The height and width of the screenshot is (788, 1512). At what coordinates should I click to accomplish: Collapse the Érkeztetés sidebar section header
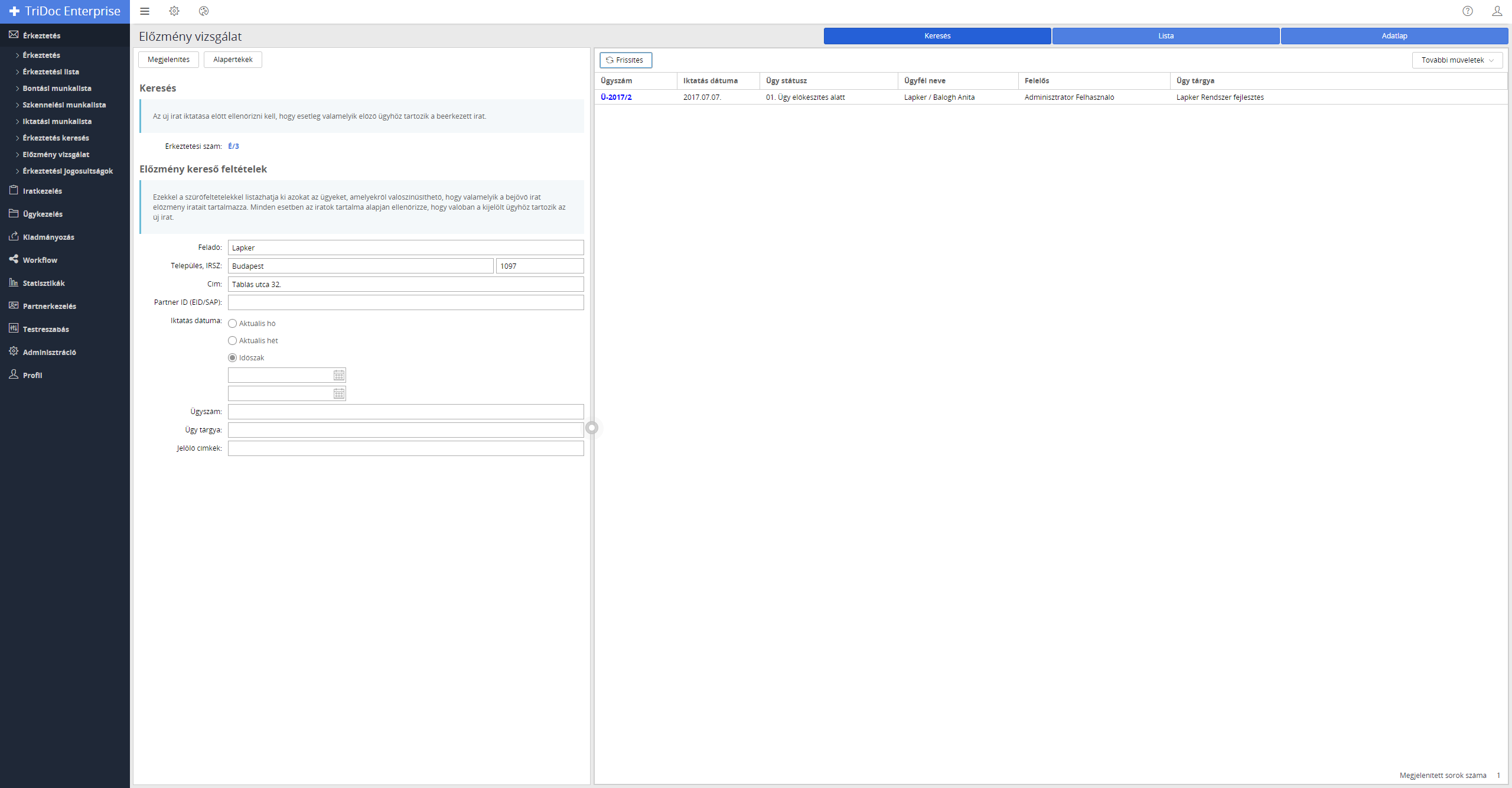pyautogui.click(x=41, y=35)
